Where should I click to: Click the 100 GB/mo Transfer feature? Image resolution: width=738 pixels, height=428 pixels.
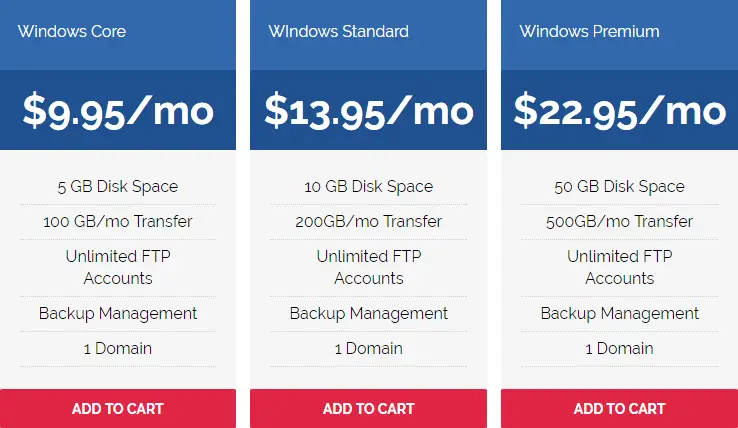coord(118,221)
